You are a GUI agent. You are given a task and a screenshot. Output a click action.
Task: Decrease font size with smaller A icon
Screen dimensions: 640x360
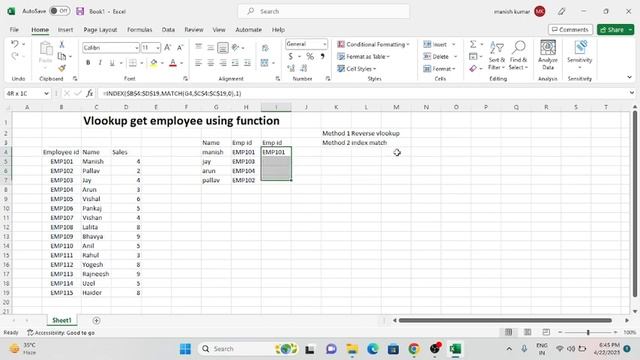pos(180,48)
